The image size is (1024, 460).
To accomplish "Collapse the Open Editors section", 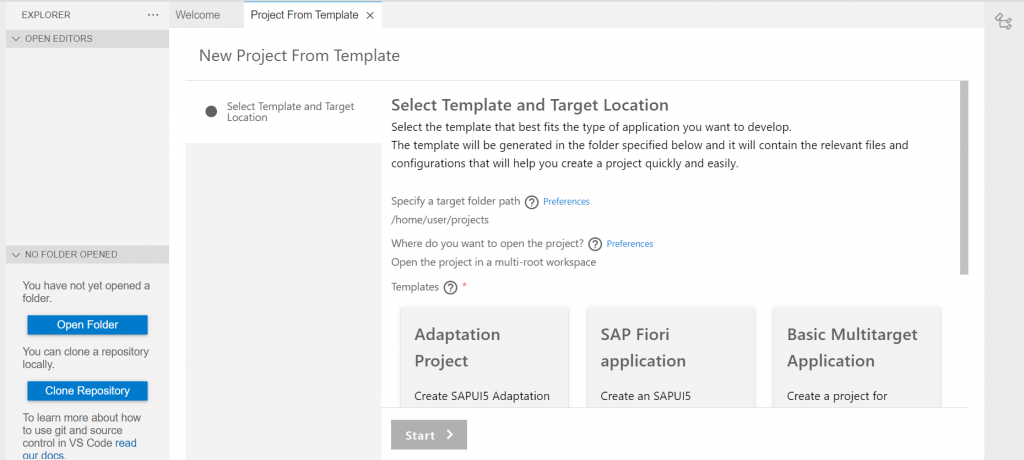I will click(88, 39).
